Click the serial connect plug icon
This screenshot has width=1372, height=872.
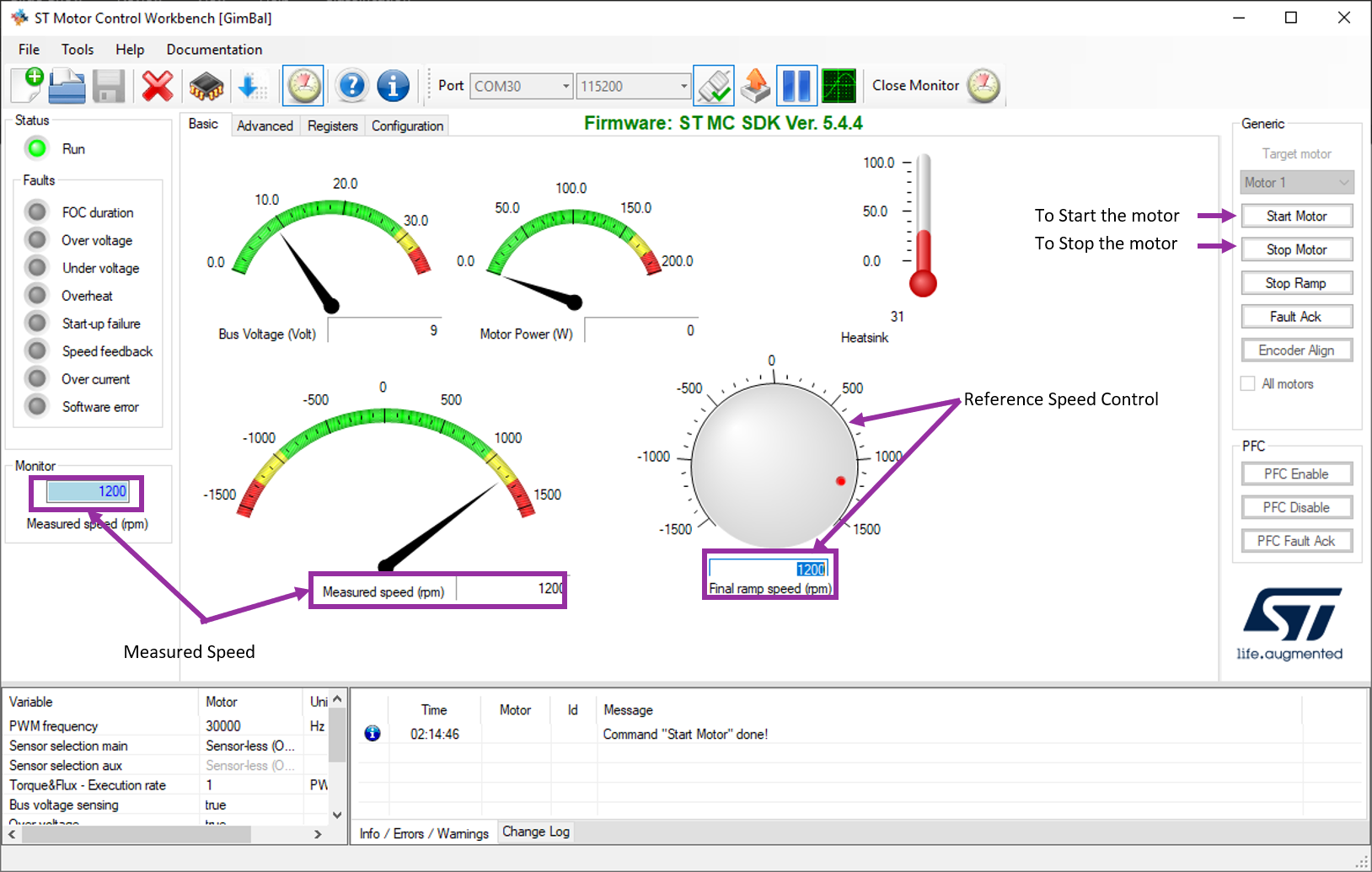[x=714, y=86]
